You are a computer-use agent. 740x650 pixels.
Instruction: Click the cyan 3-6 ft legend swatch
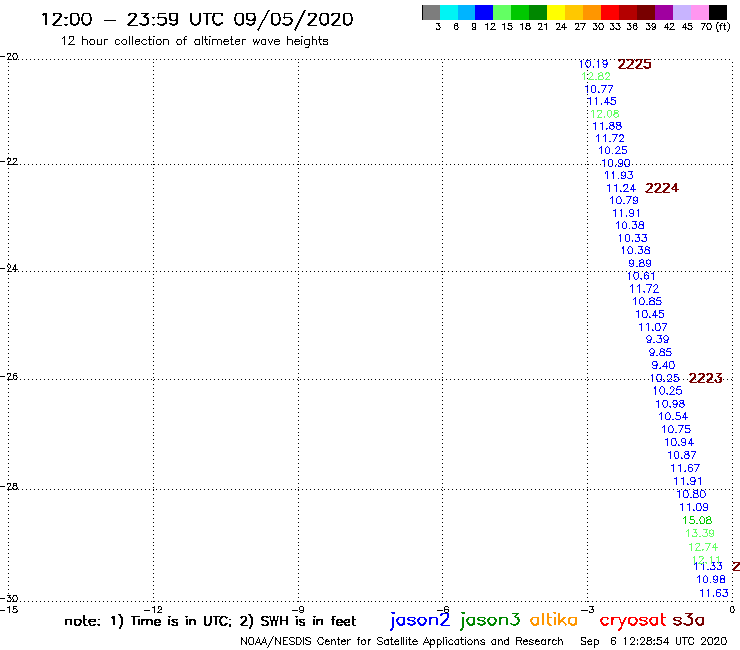(449, 12)
